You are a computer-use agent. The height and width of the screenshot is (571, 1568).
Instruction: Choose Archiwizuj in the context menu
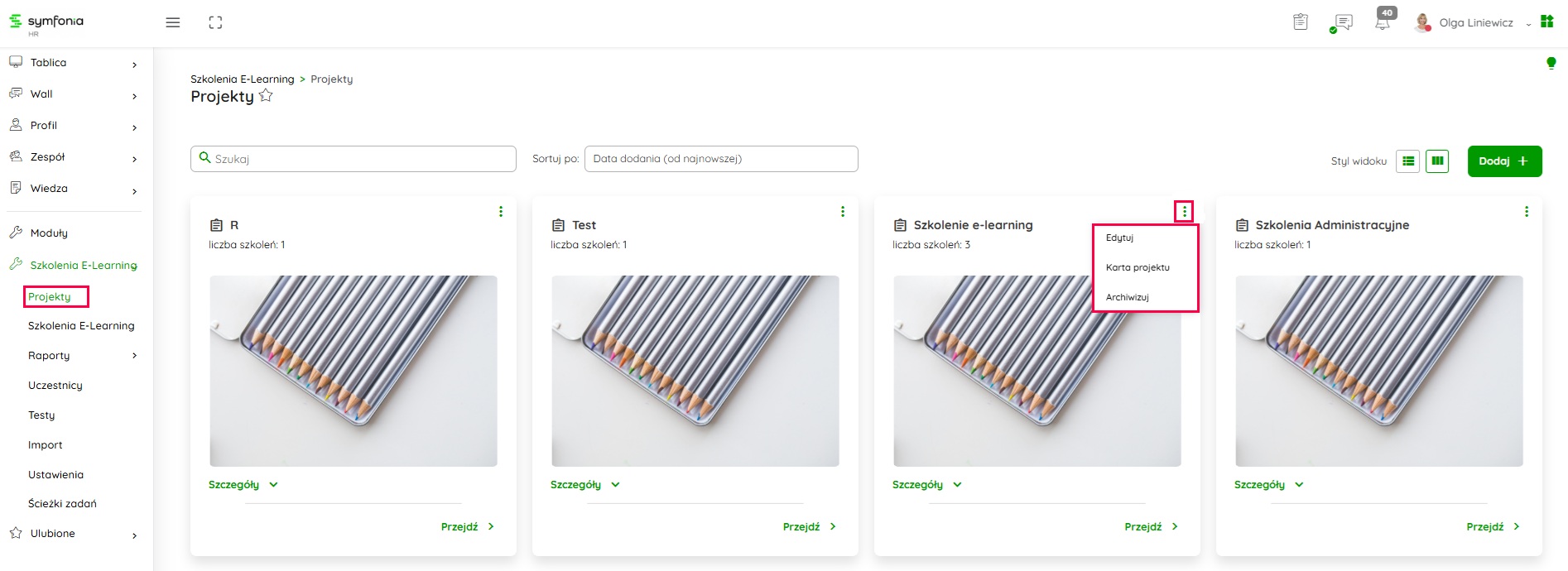click(1127, 297)
